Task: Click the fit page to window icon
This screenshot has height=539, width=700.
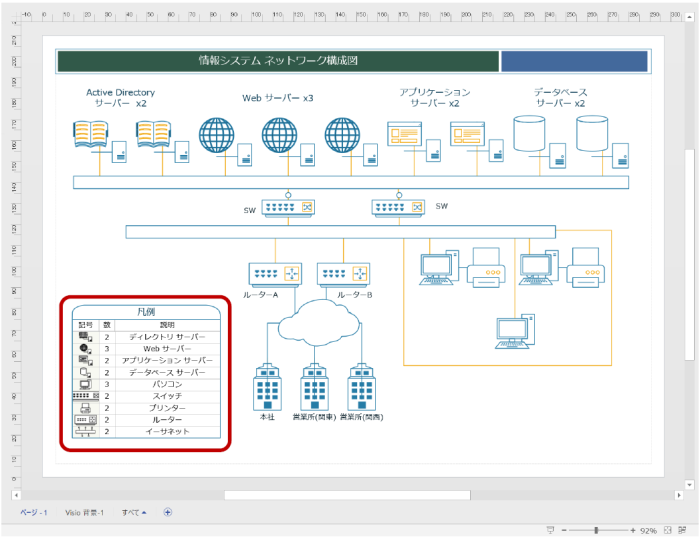Action: 667,530
